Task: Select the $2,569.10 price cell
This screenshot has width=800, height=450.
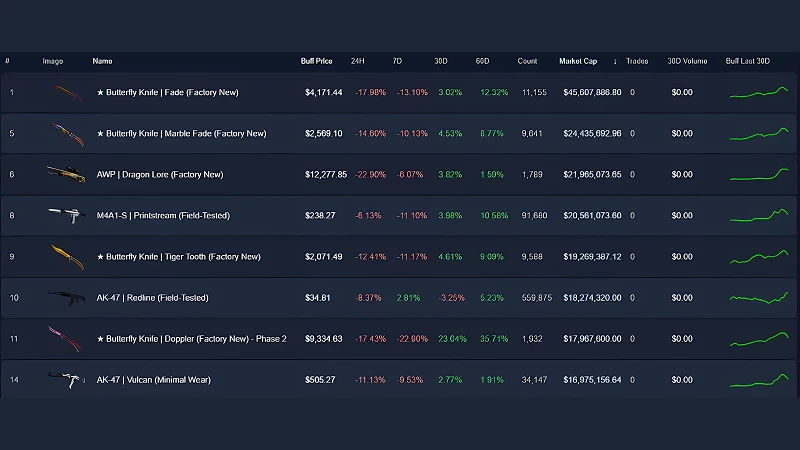Action: (x=323, y=134)
